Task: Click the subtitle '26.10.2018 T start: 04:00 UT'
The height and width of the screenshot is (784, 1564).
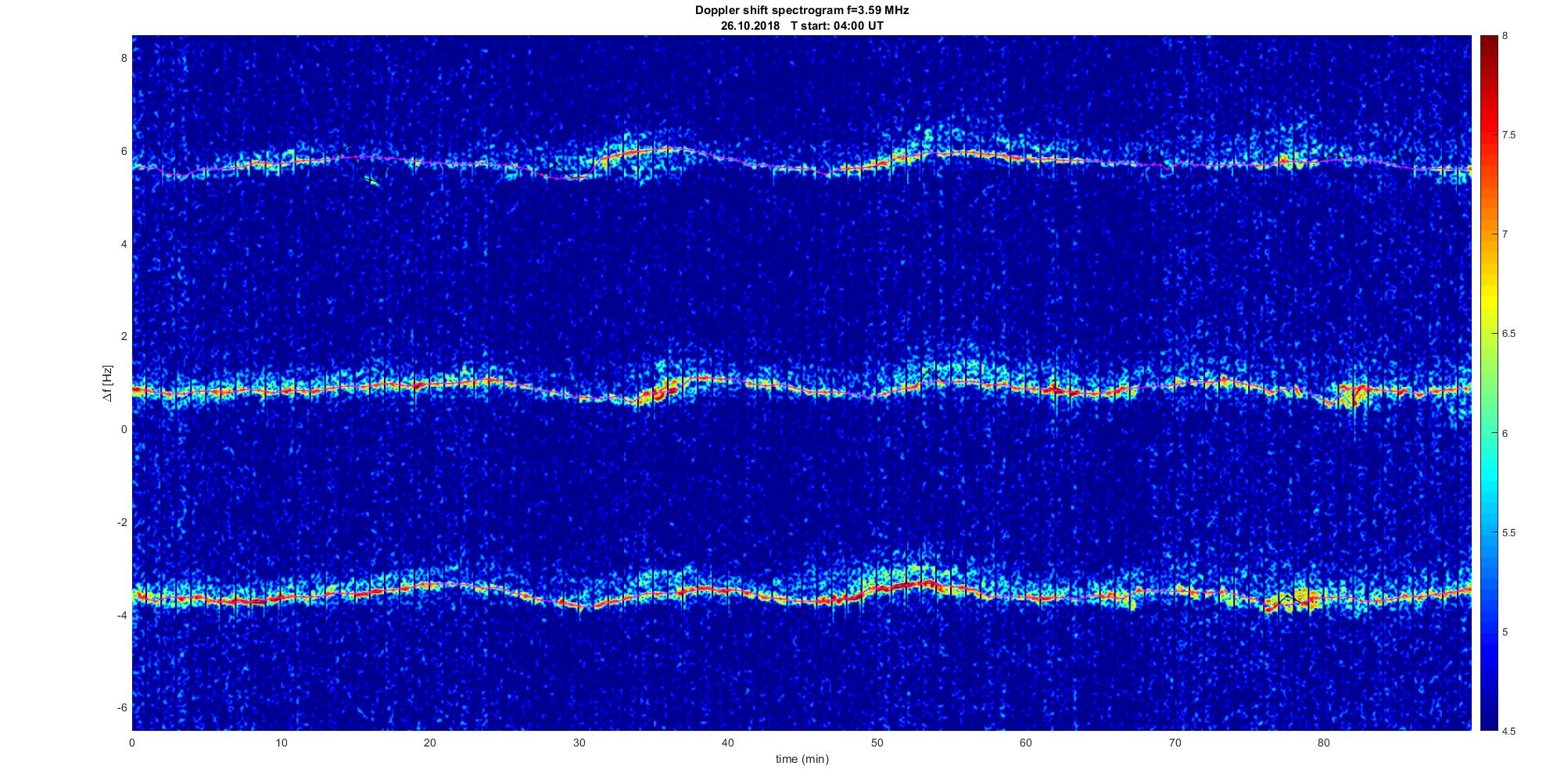Action: 802,26
